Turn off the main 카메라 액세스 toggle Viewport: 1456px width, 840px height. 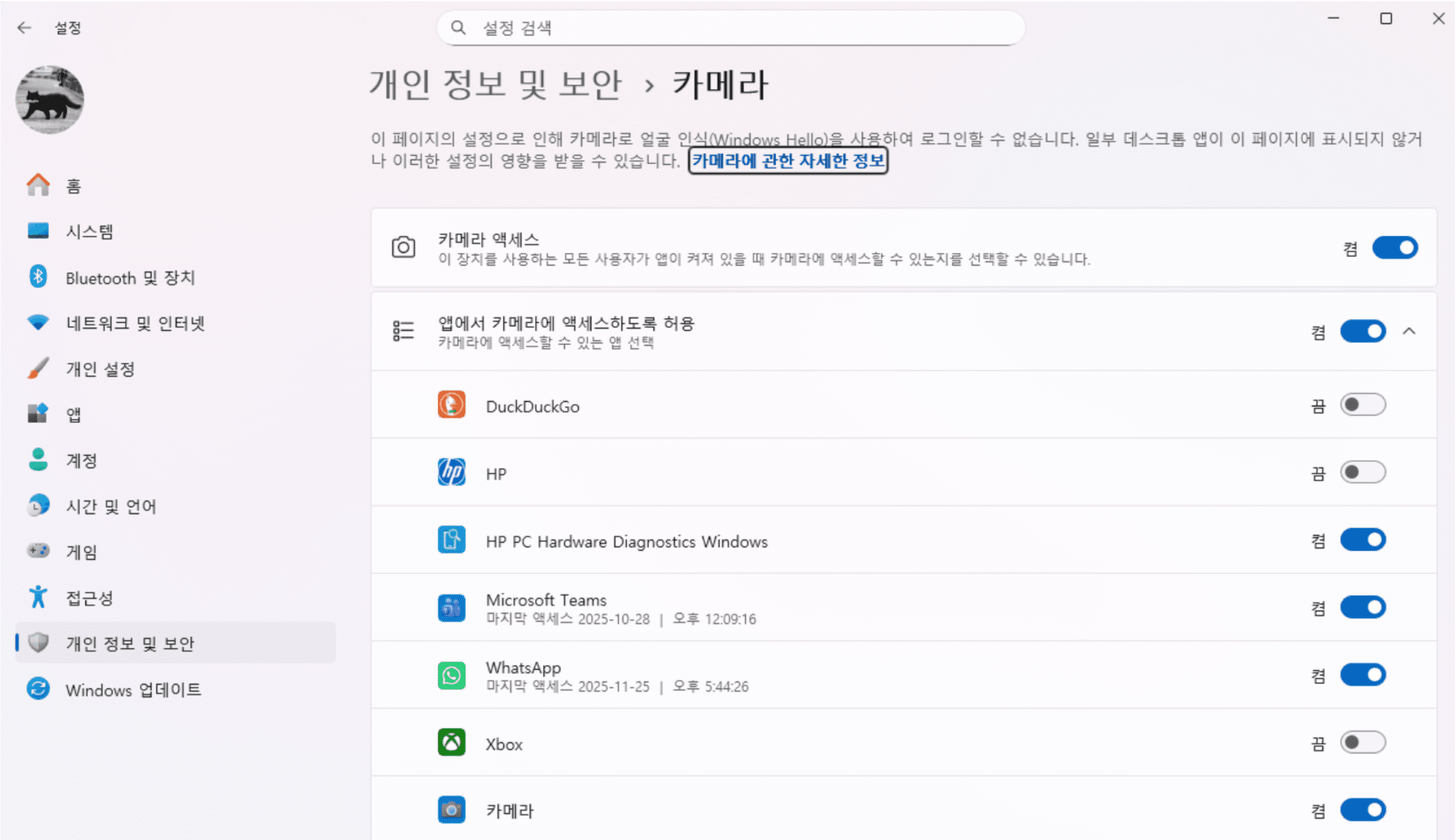[1394, 248]
